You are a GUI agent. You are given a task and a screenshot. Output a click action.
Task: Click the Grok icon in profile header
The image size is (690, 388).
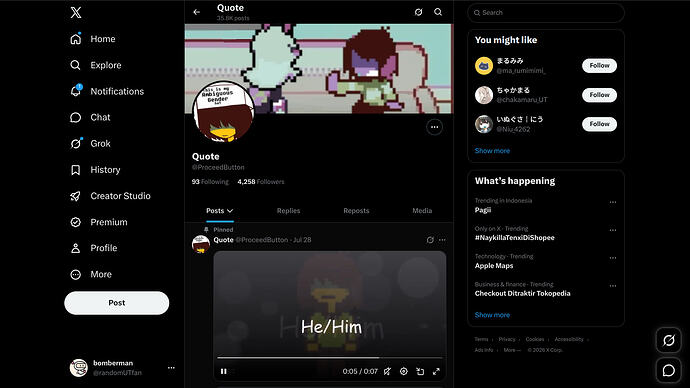point(418,12)
